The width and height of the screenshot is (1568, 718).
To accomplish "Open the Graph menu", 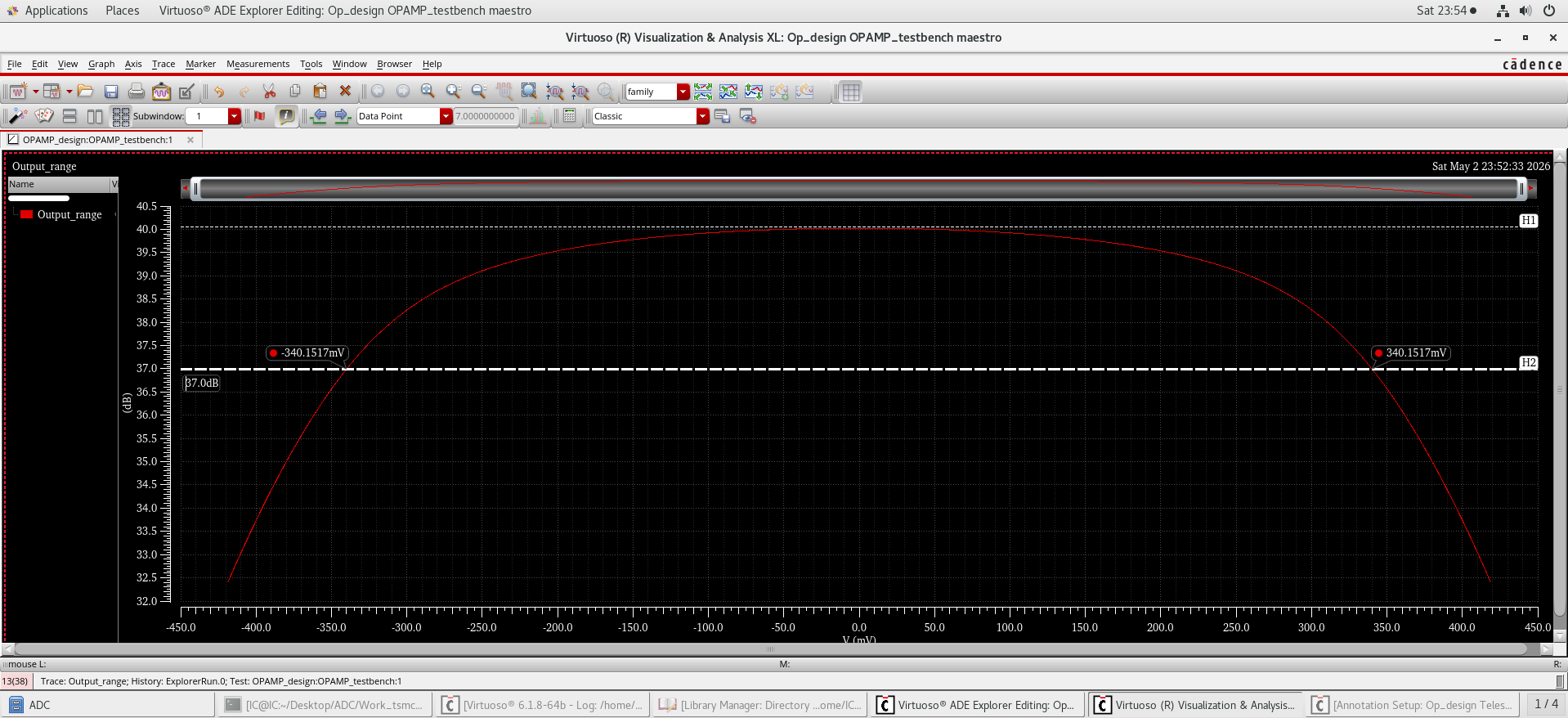I will pos(101,64).
